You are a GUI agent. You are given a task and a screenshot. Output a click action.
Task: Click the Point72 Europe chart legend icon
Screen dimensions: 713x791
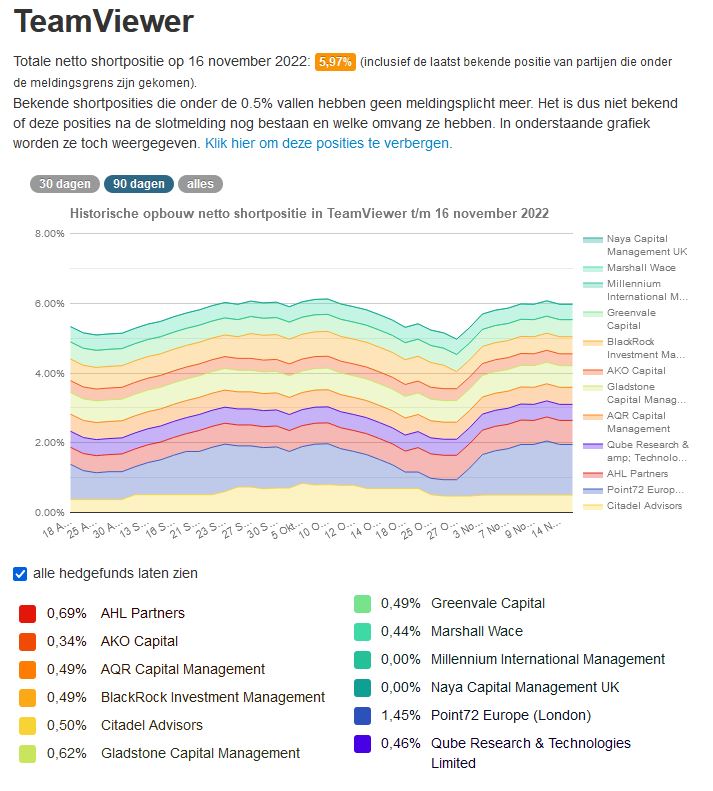click(x=593, y=490)
